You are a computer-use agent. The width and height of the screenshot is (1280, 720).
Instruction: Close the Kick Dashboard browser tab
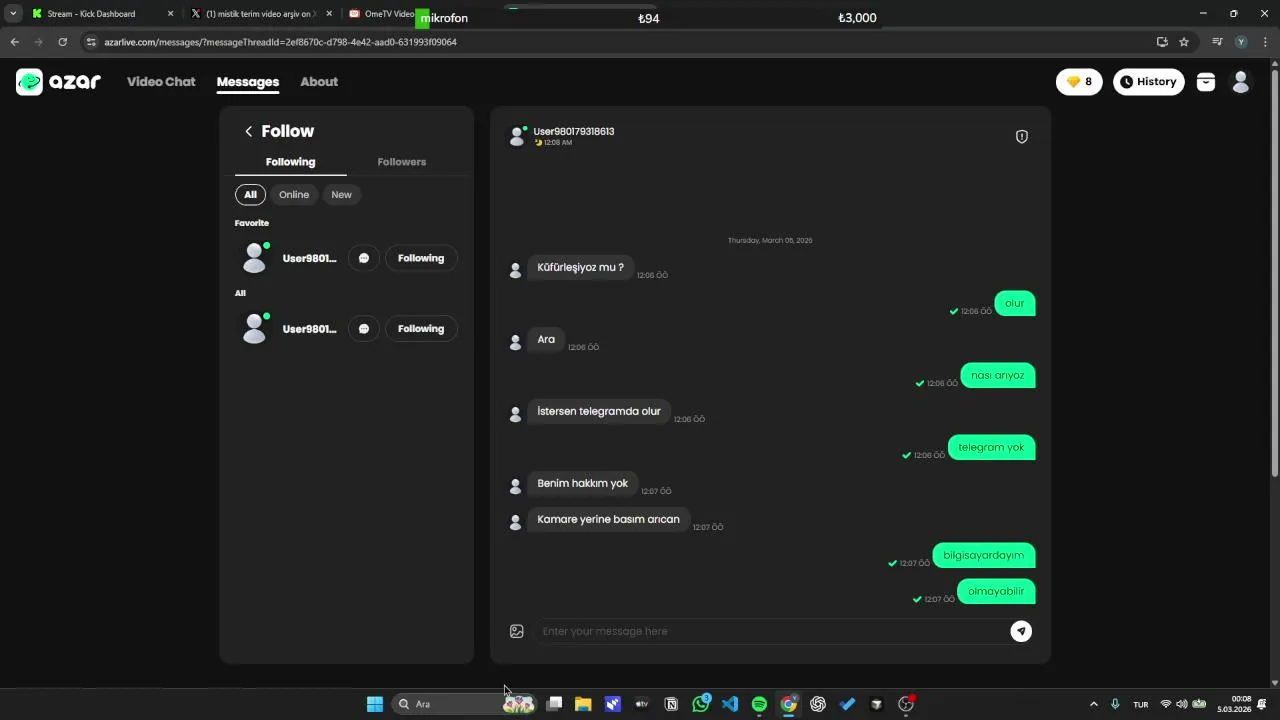pyautogui.click(x=170, y=14)
